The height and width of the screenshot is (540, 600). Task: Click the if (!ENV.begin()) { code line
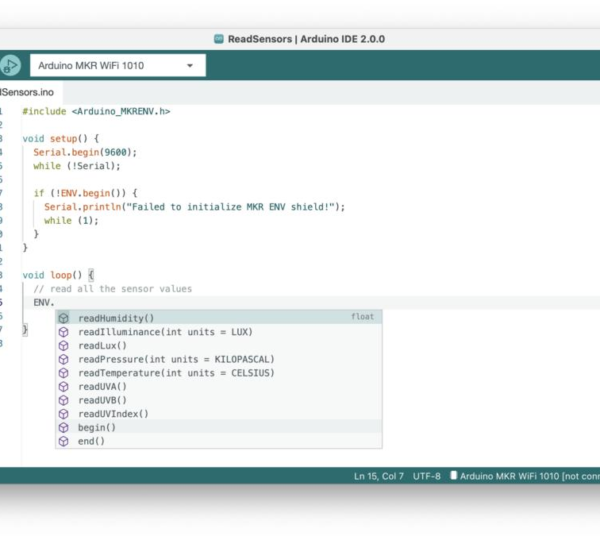click(85, 193)
